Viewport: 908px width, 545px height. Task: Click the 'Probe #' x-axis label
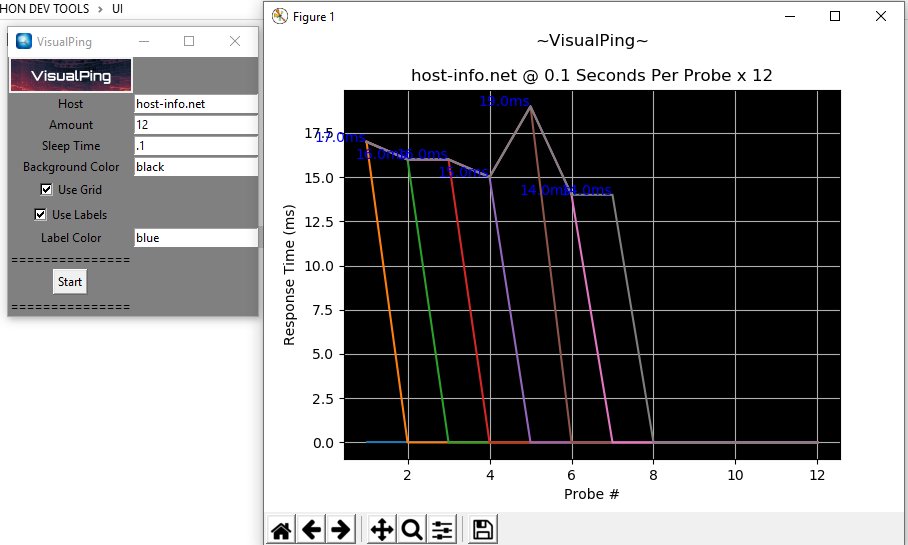pyautogui.click(x=591, y=494)
